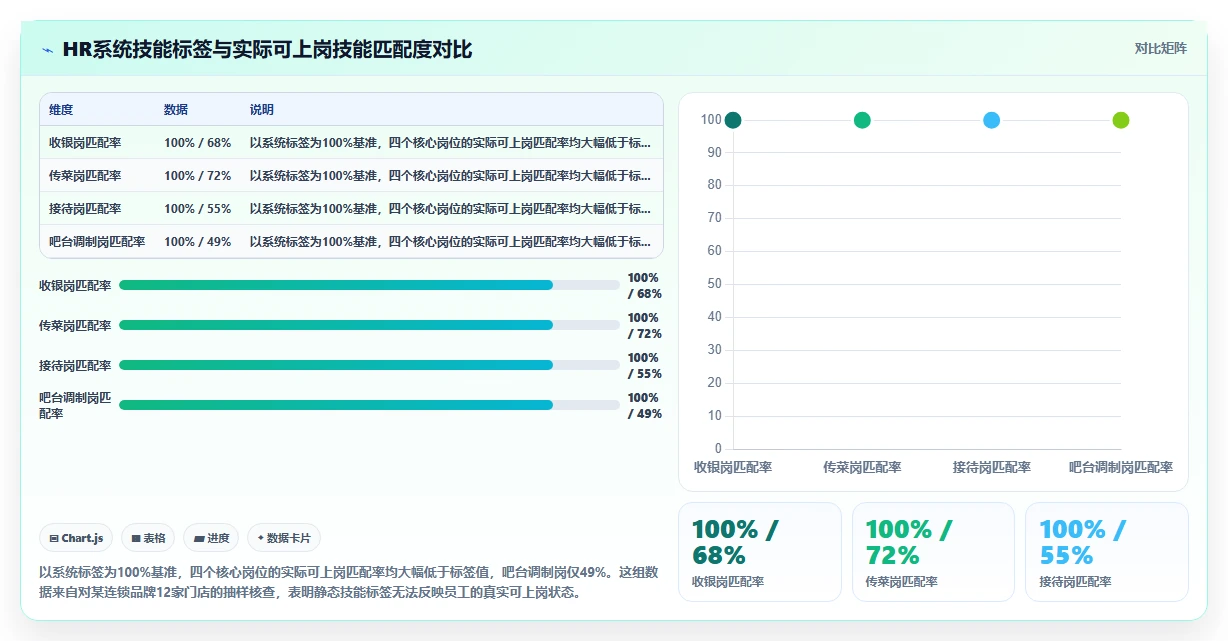
Task: Click the 100% / 49% progress bar value
Action: click(644, 405)
